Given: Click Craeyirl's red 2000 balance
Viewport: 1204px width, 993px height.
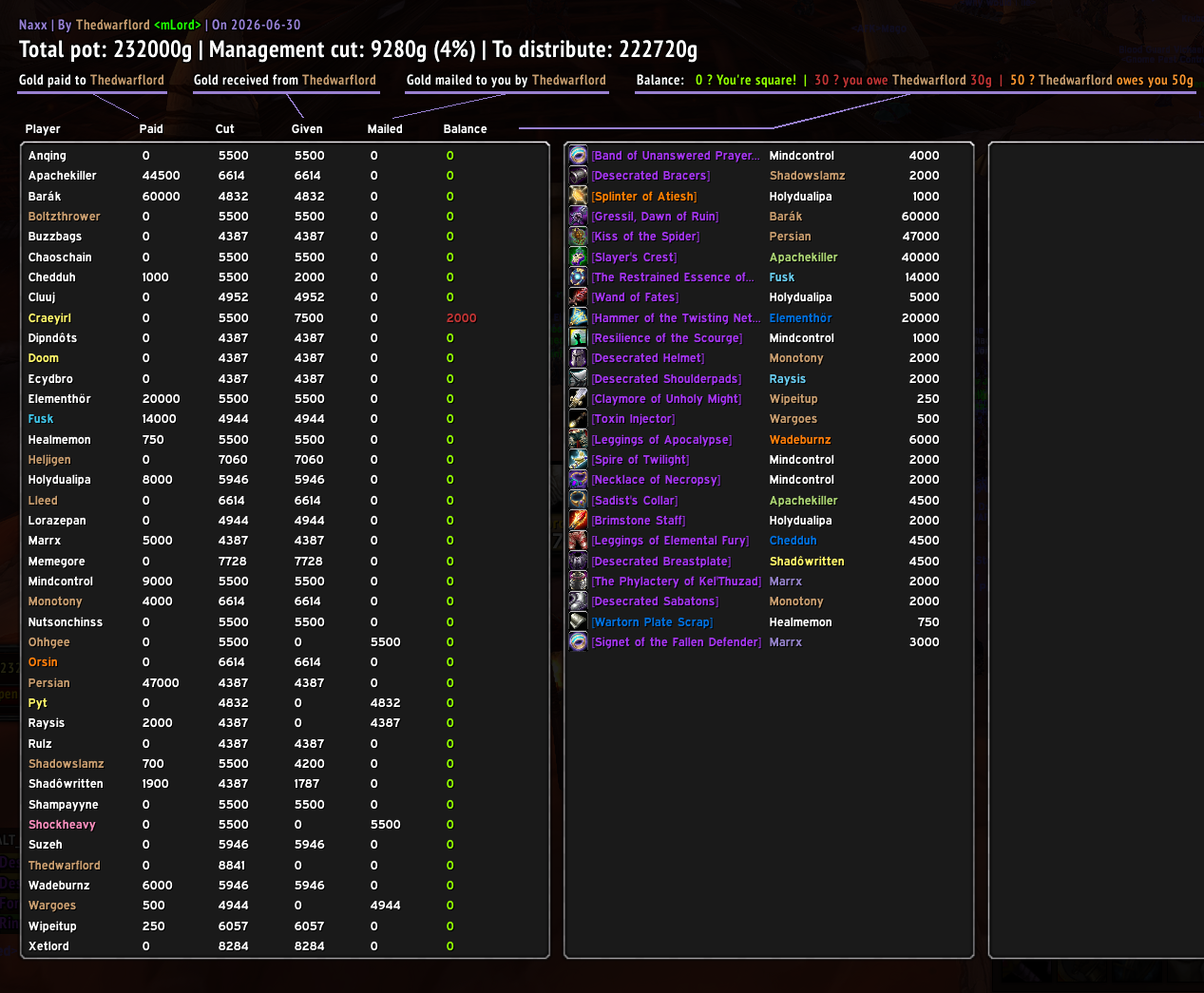Looking at the screenshot, I should [x=461, y=318].
